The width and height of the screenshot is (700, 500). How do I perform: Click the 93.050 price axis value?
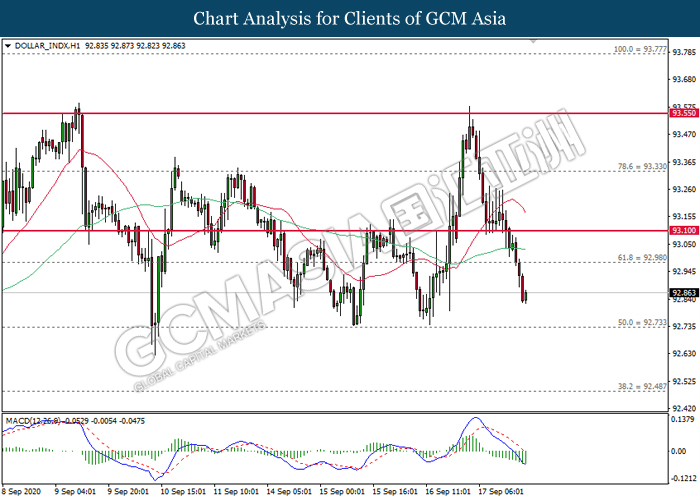[684, 244]
